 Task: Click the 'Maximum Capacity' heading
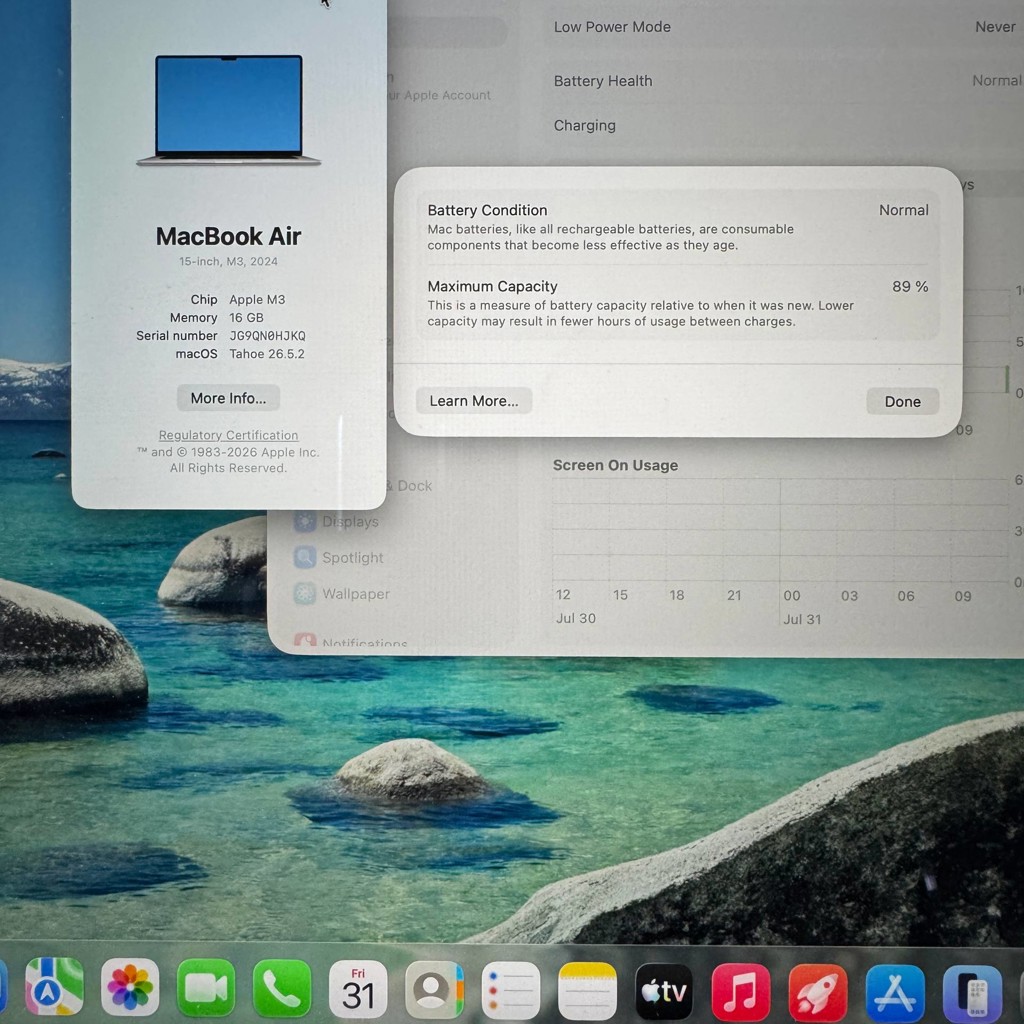[492, 287]
